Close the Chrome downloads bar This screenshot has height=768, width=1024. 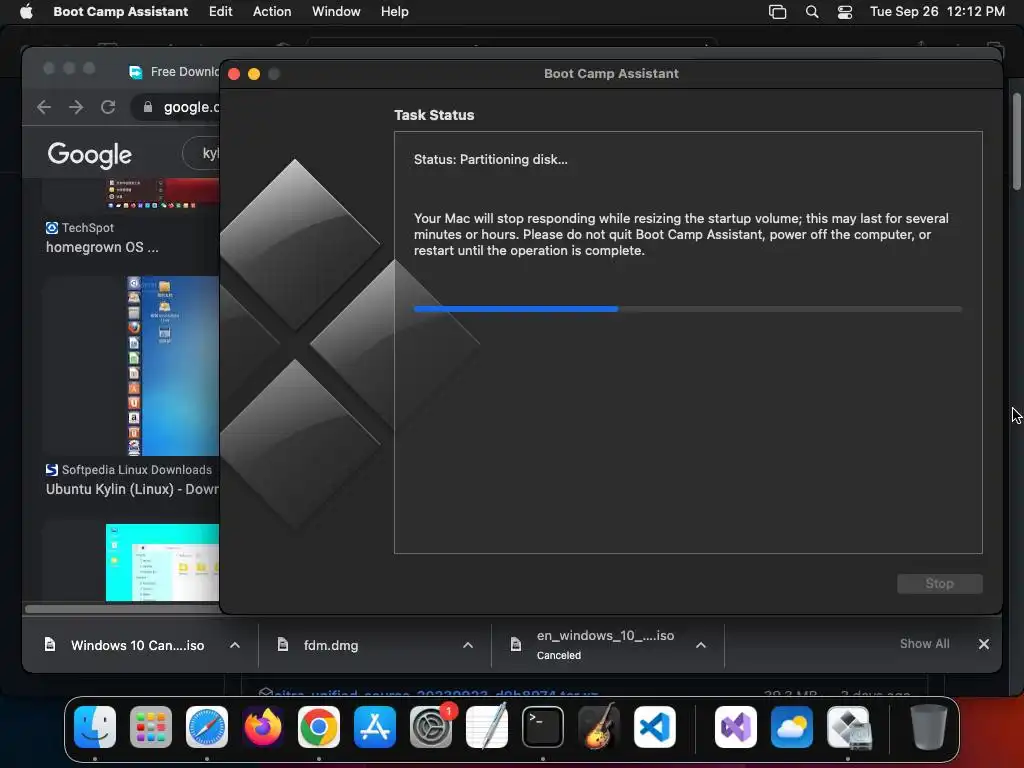click(984, 644)
